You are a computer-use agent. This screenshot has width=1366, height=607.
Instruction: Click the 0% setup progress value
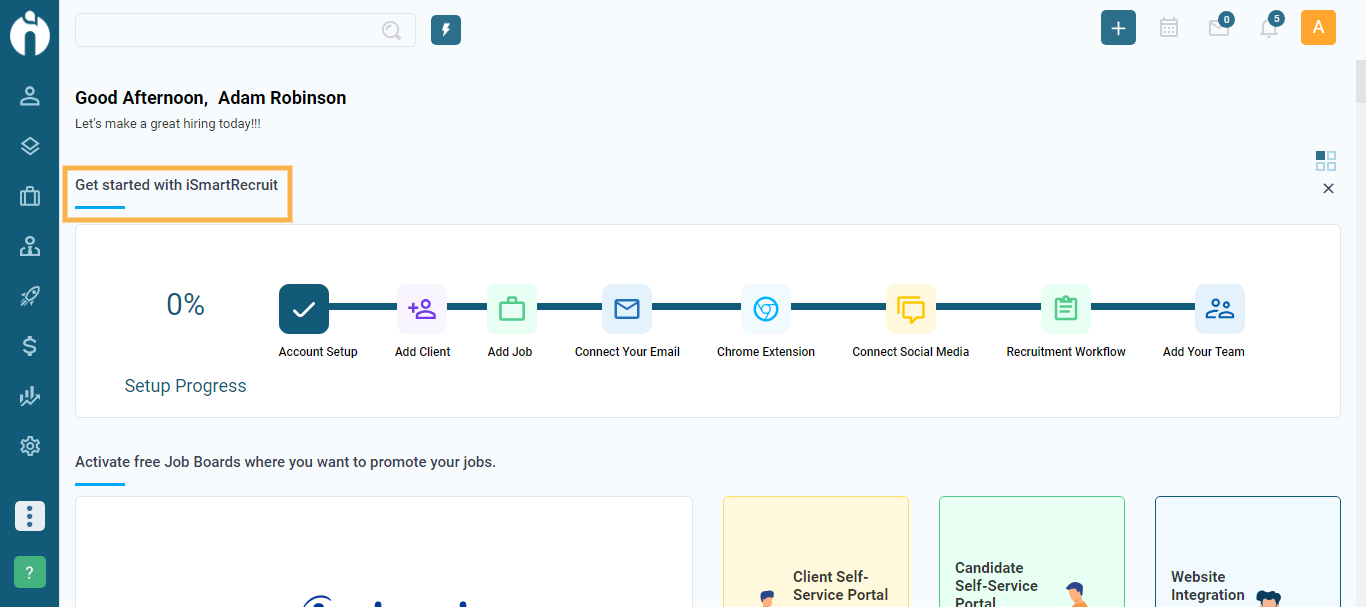185,305
